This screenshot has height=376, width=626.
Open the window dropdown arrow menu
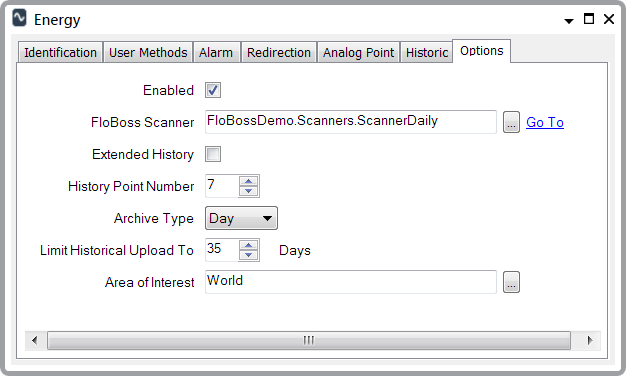pos(569,21)
